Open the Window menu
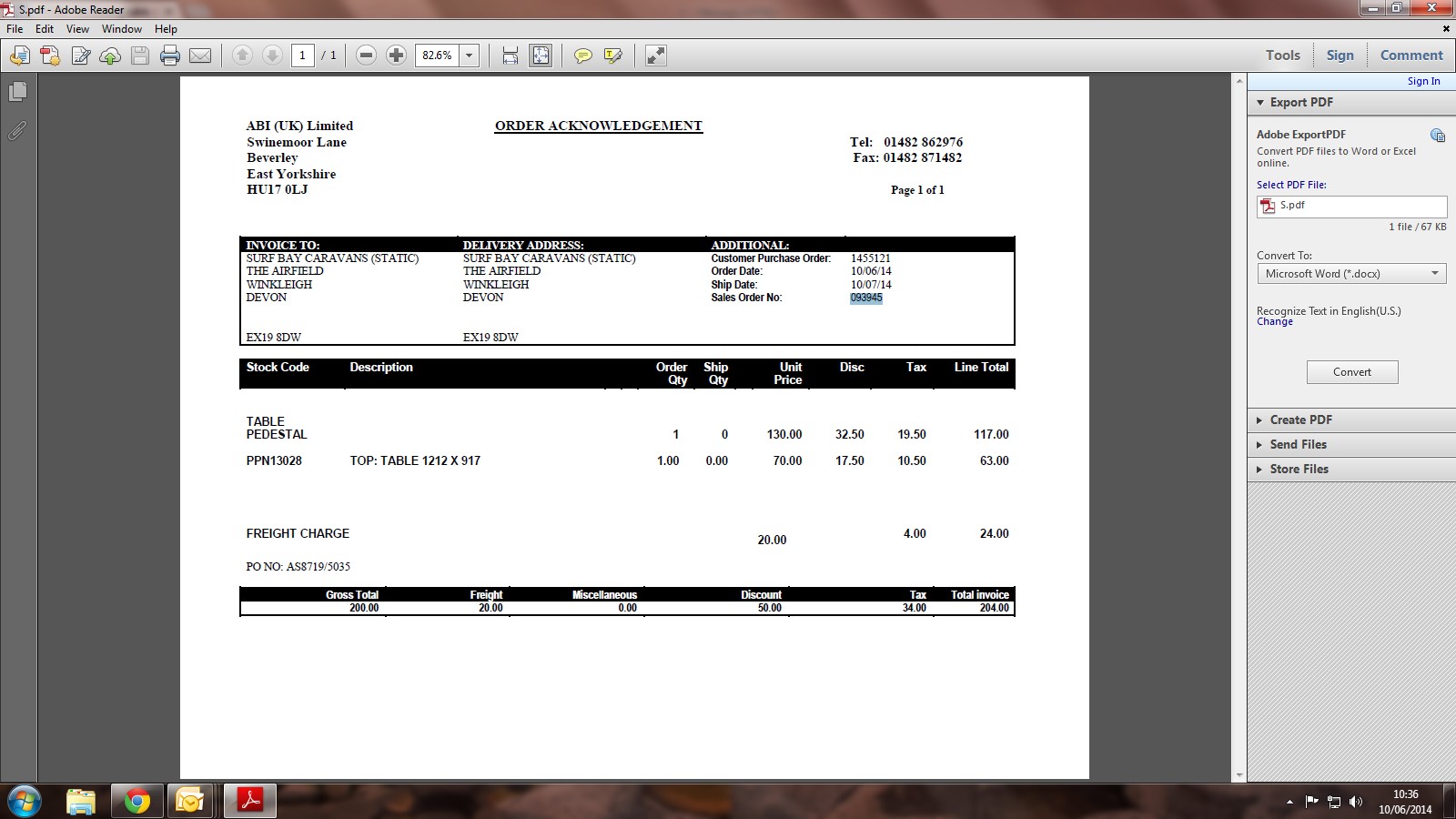1456x819 pixels. tap(122, 29)
